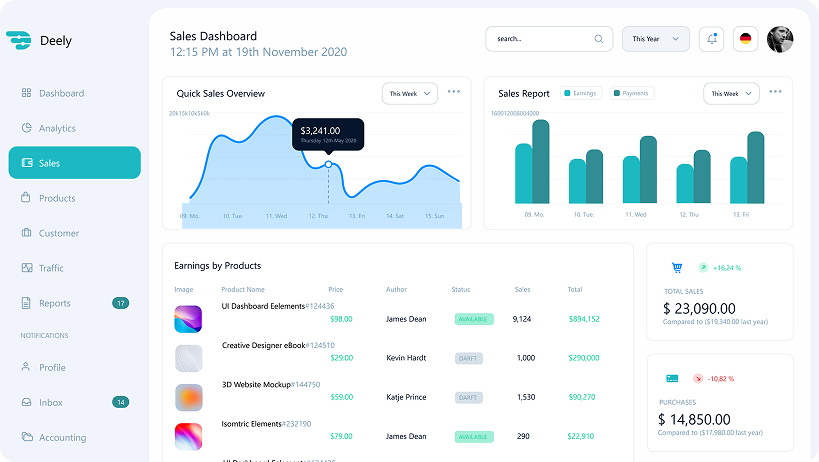Click the search input field
819x462 pixels.
pos(549,39)
